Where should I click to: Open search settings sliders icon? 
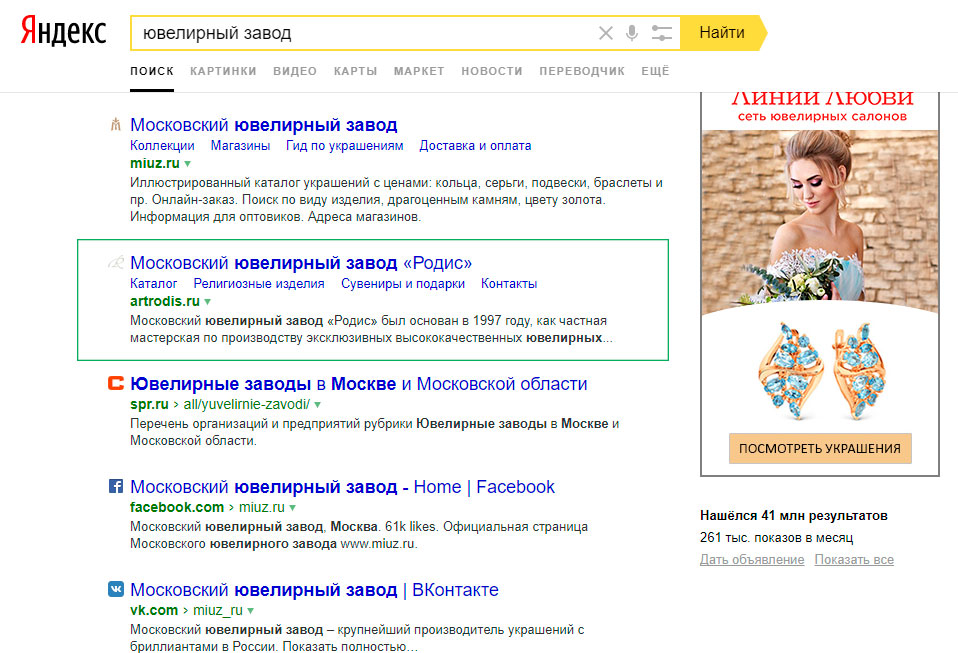click(661, 33)
